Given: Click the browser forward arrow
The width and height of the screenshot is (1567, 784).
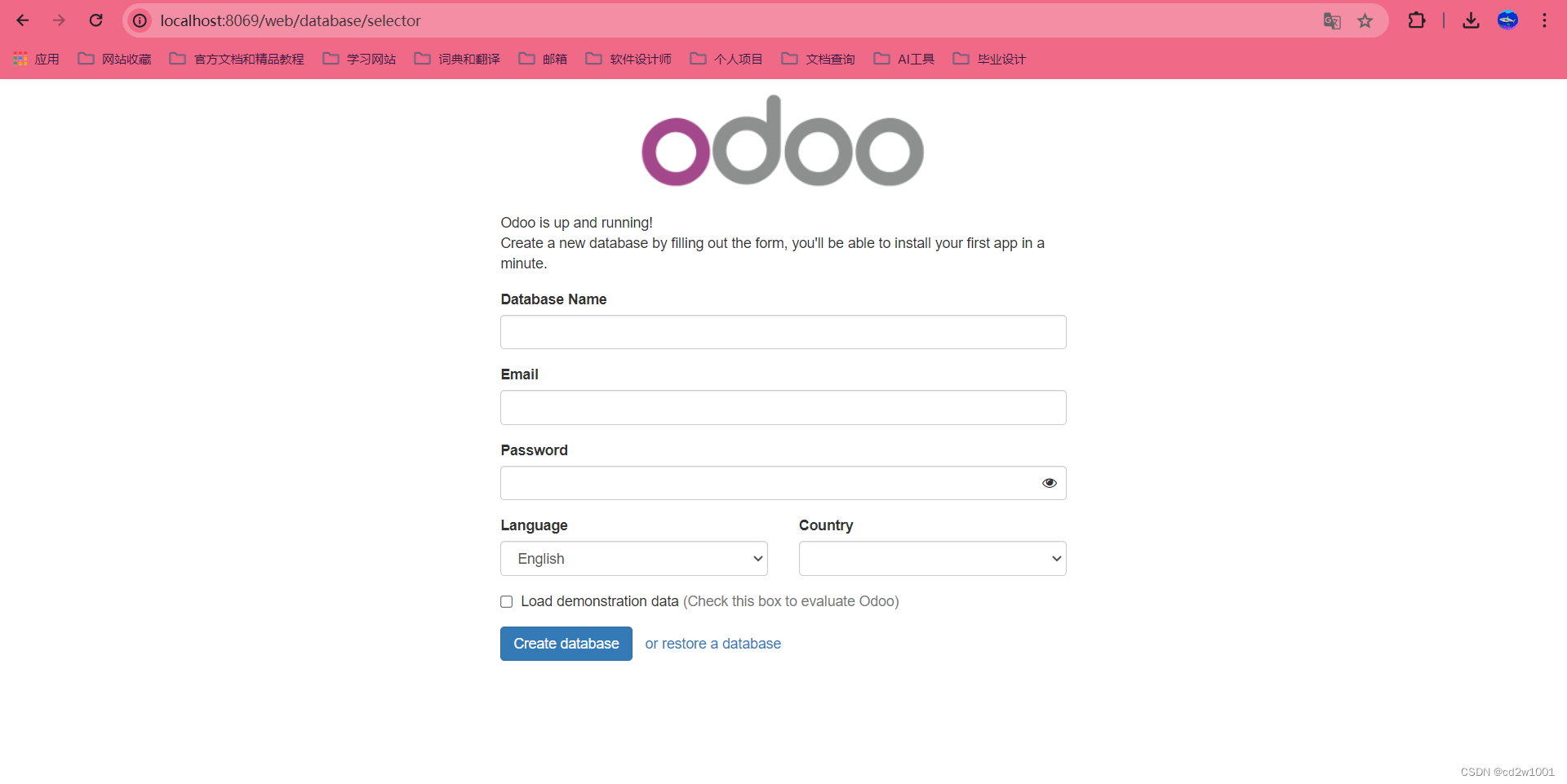Looking at the screenshot, I should (x=59, y=20).
